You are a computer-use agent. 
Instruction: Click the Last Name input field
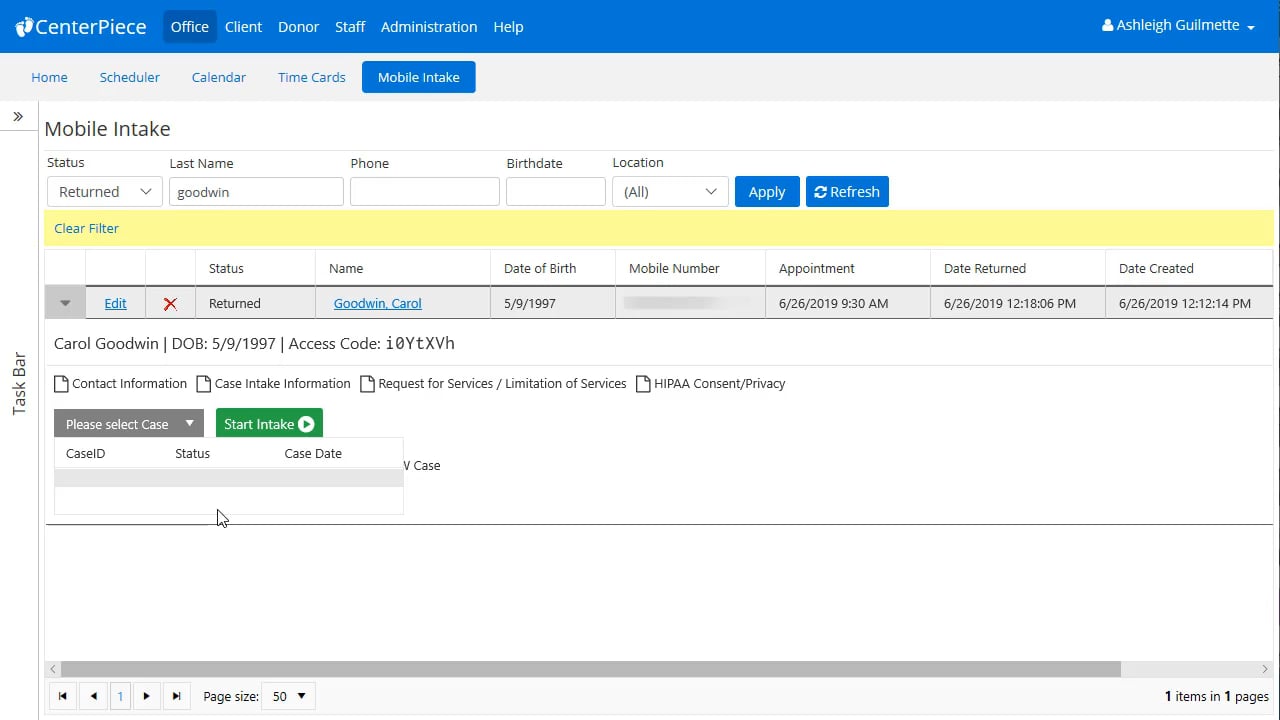[x=256, y=192]
